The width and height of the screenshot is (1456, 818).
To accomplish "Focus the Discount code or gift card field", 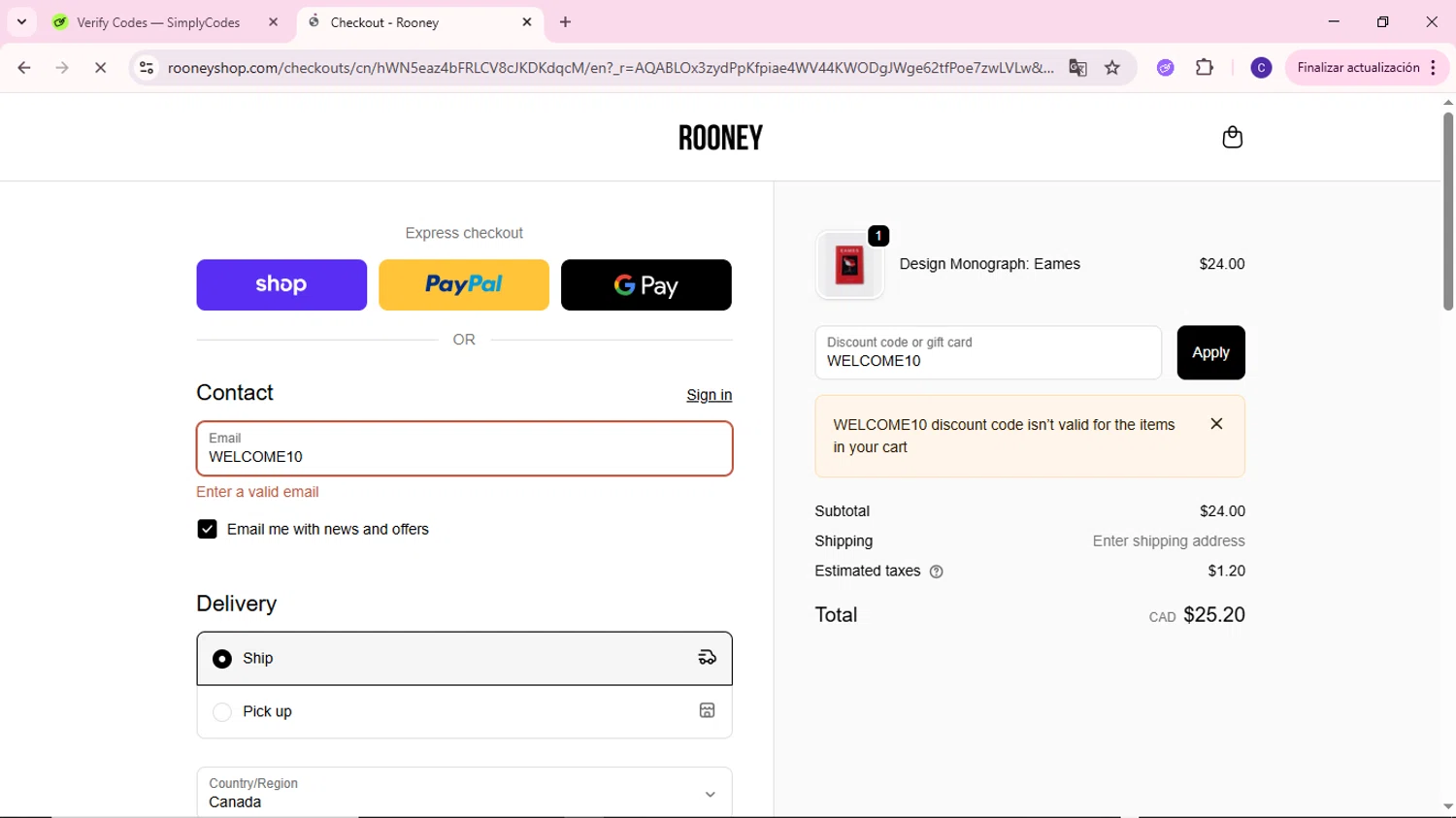I will point(988,352).
